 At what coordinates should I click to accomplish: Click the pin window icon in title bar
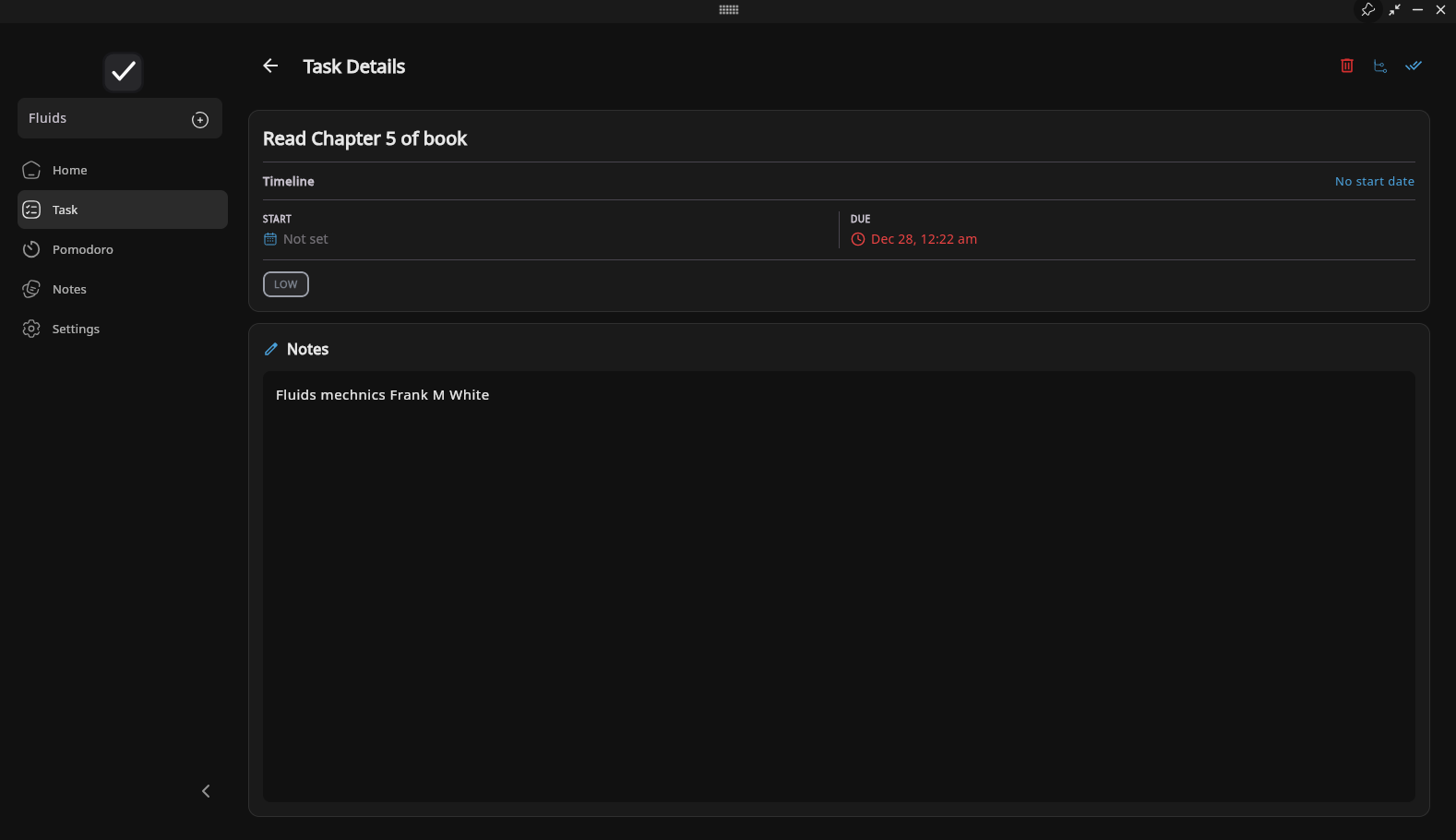click(1368, 9)
